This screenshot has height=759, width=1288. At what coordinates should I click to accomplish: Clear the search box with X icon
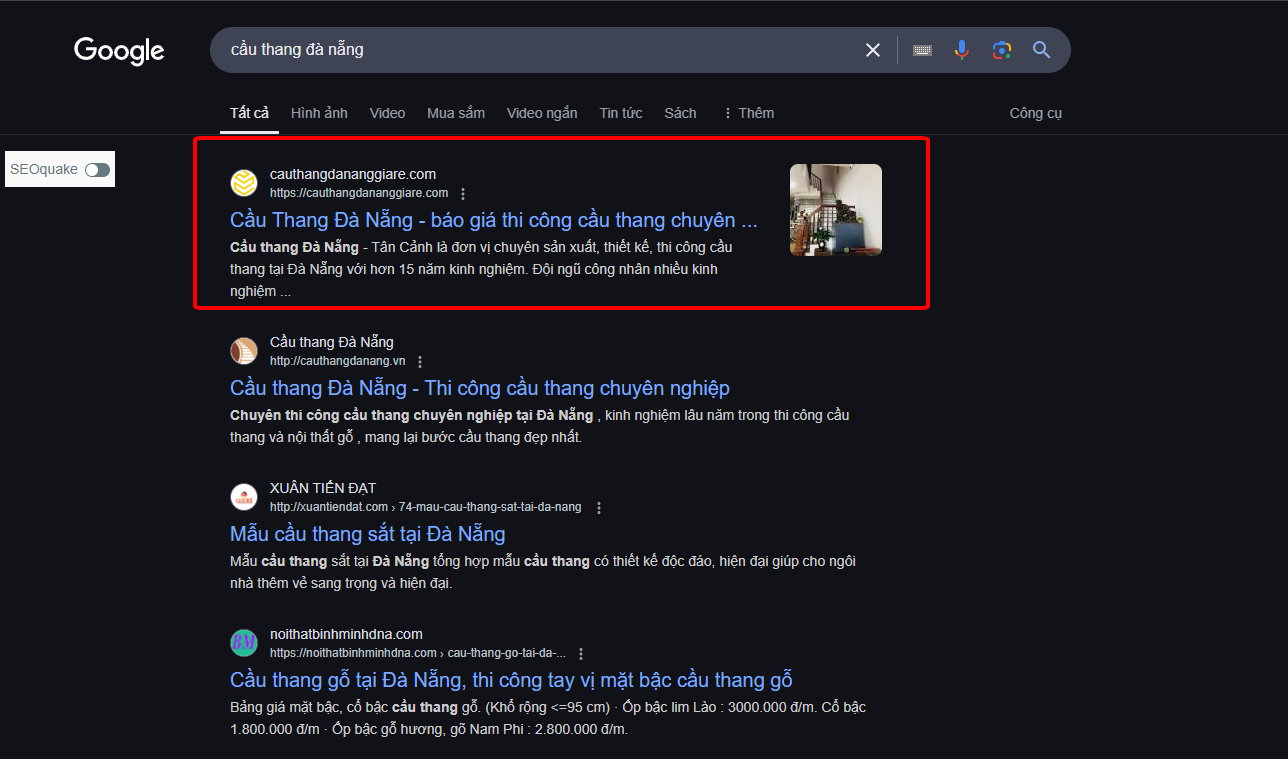coord(873,50)
